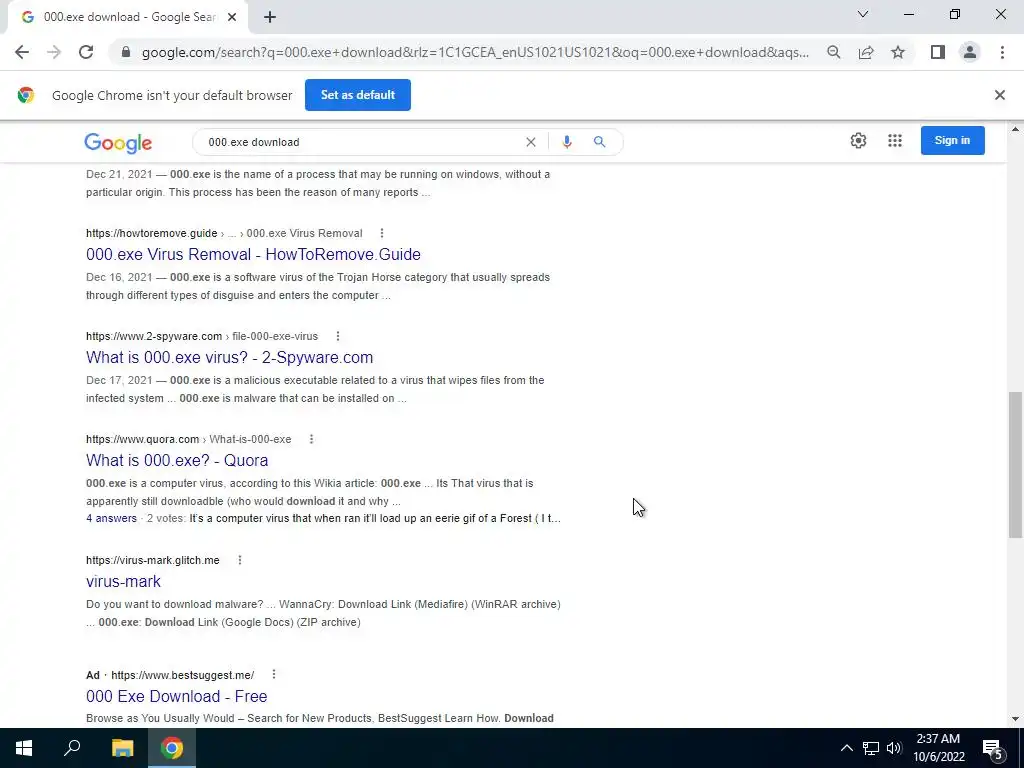The height and width of the screenshot is (768, 1024).
Task: Open the Google apps grid
Action: click(x=895, y=140)
